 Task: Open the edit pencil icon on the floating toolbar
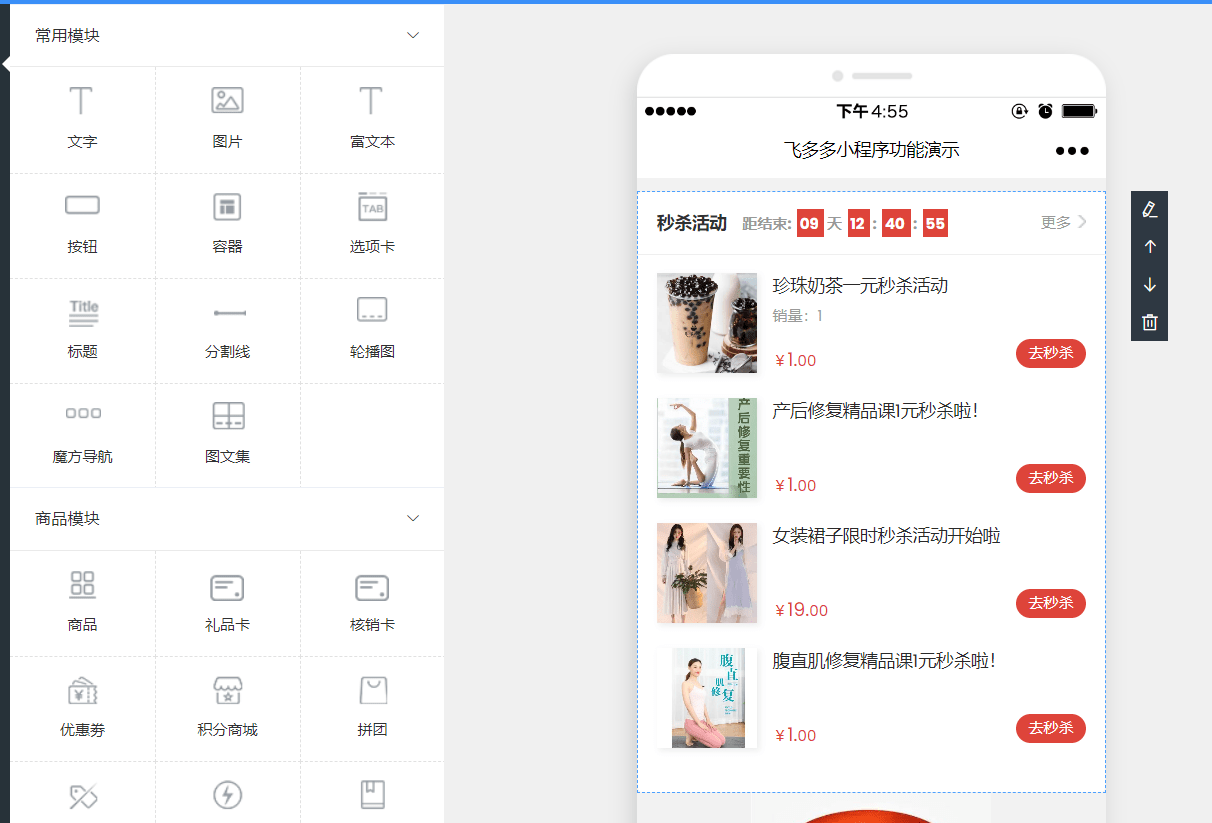1149,208
